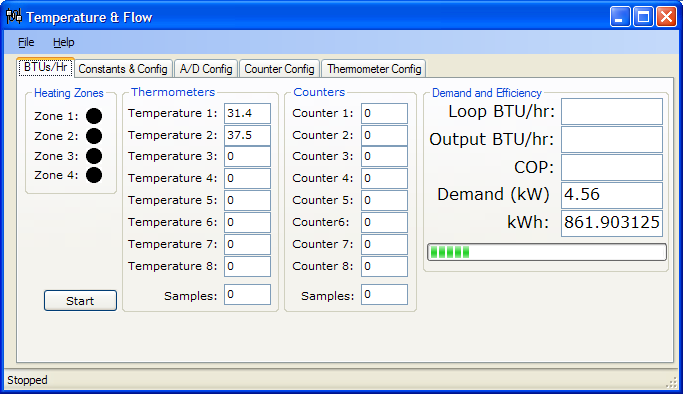Viewport: 683px width, 394px height.
Task: Open the Thermometer Config tab
Action: [374, 69]
